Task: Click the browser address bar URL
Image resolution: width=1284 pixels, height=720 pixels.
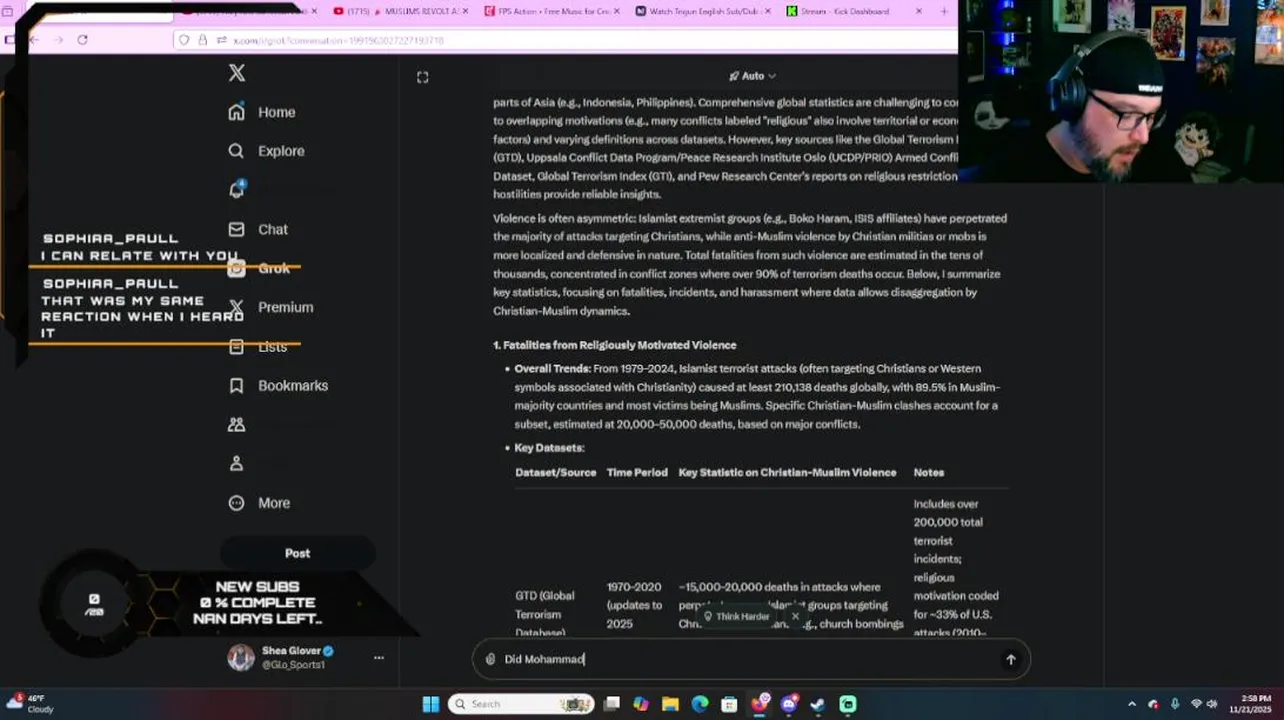Action: (339, 40)
